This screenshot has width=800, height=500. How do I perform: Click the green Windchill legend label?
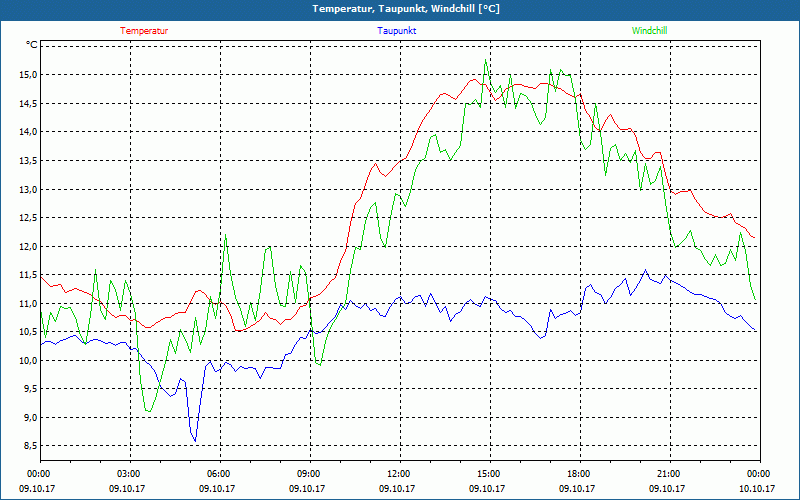[649, 31]
